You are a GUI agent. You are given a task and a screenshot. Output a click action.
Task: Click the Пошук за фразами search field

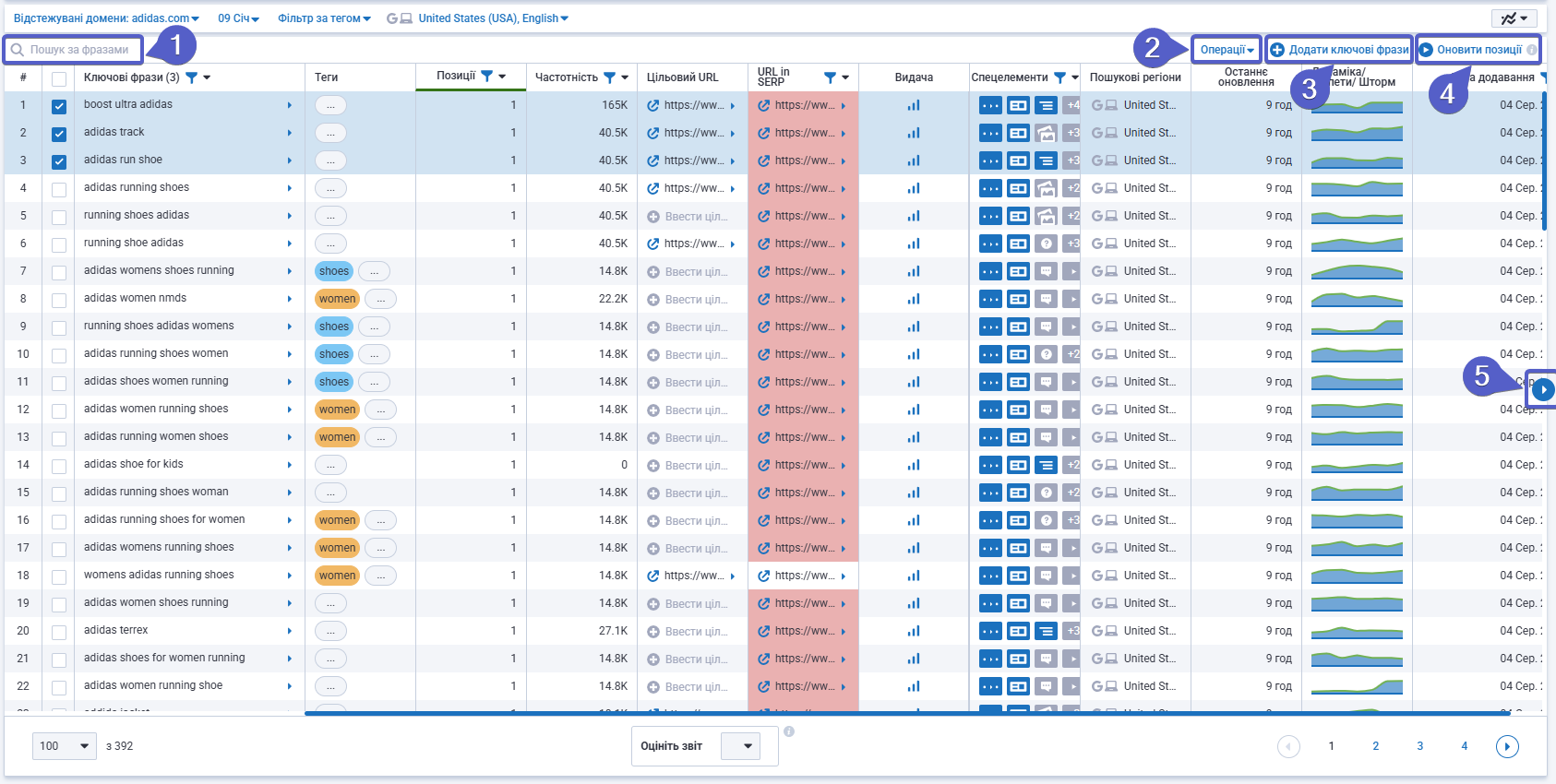point(79,50)
